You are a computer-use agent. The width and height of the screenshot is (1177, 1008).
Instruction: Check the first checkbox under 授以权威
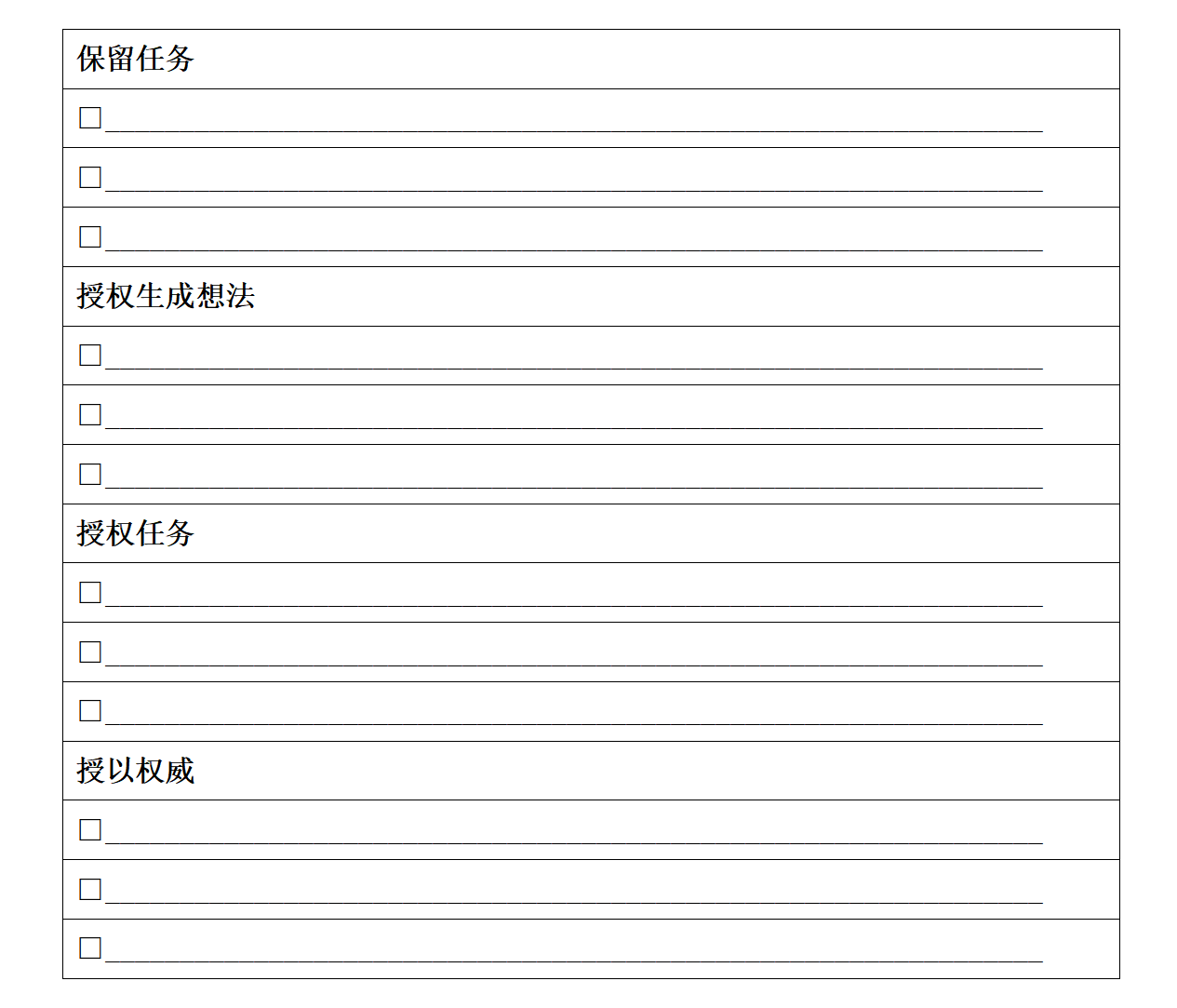[x=90, y=829]
